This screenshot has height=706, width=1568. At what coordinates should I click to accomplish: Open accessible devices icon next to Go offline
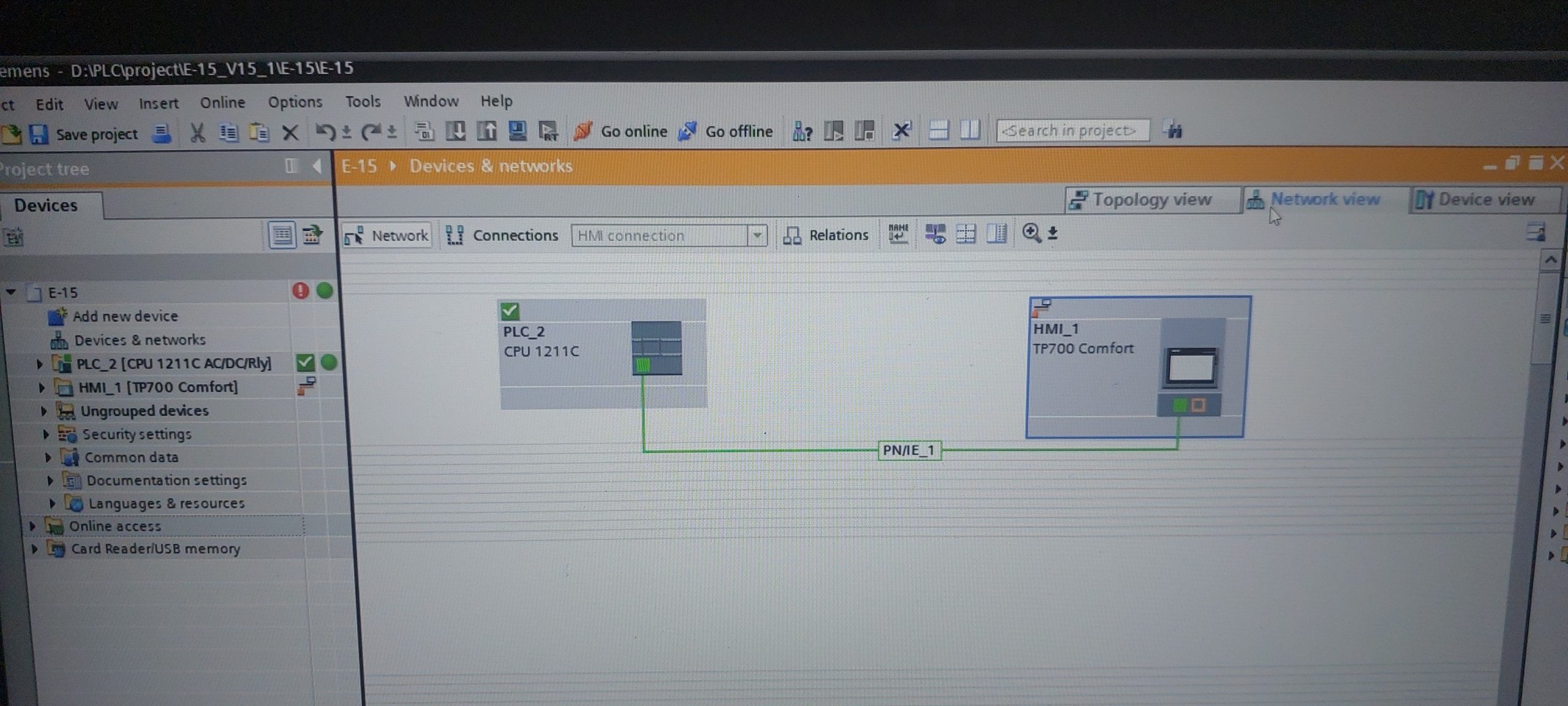click(x=802, y=131)
